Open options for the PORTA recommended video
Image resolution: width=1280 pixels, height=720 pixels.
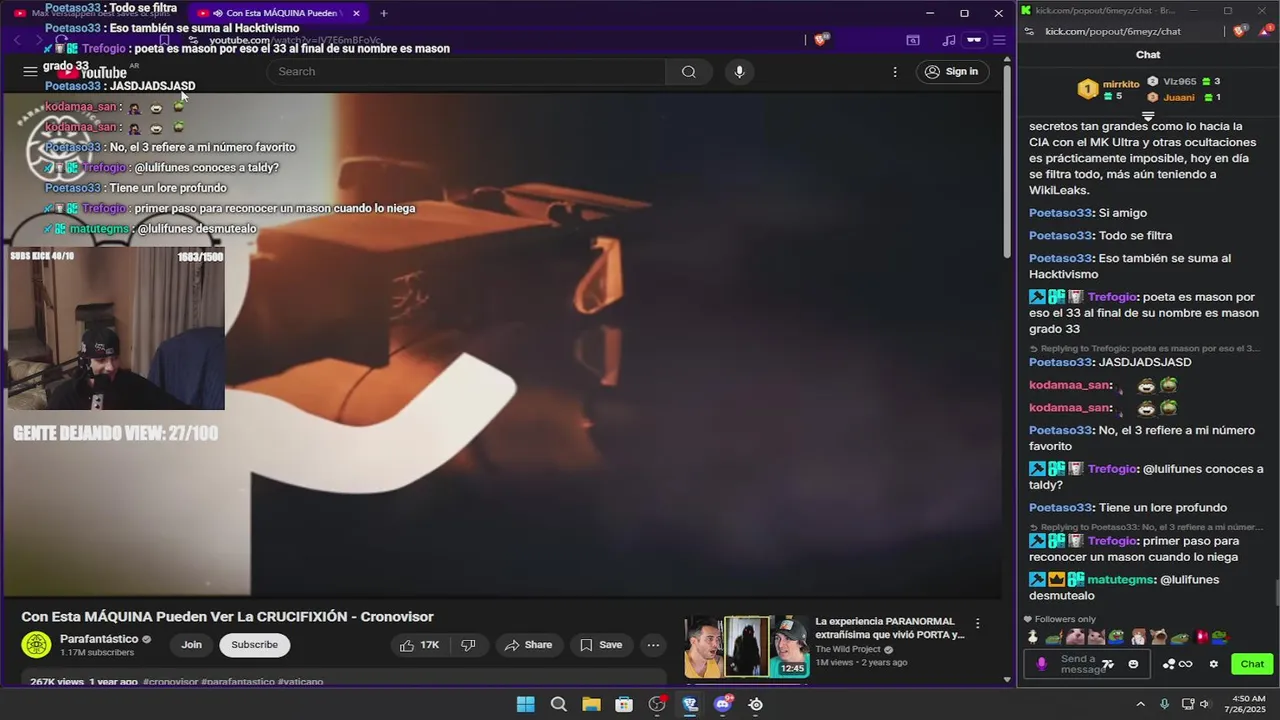pos(977,623)
